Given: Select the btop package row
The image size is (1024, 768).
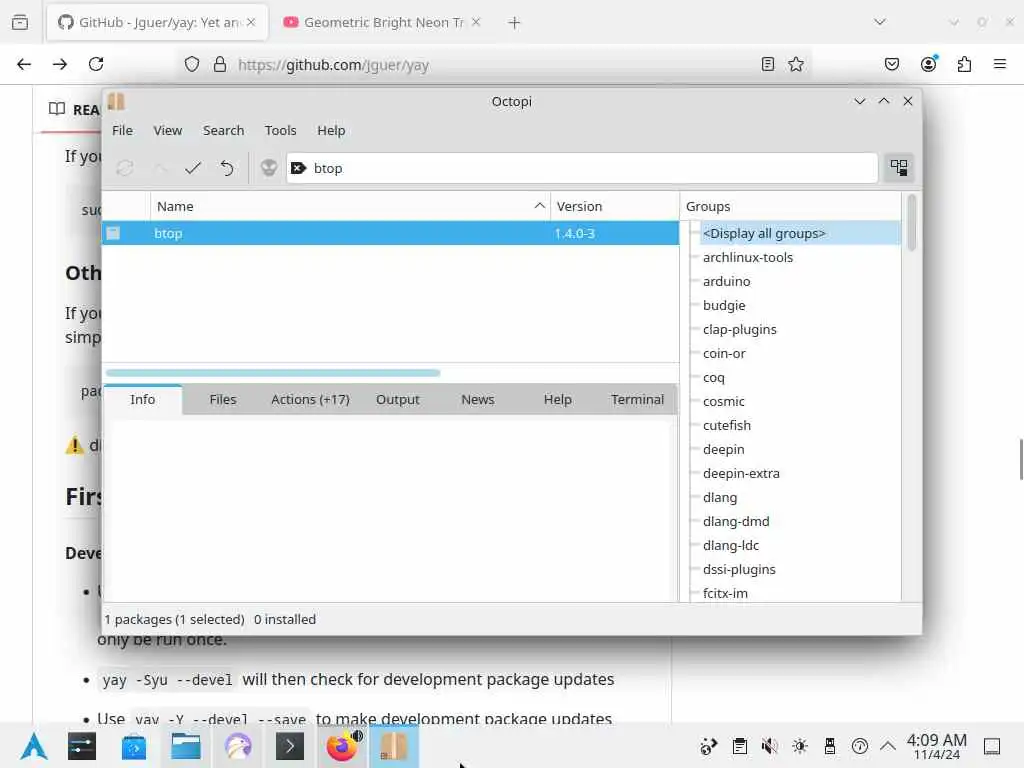Looking at the screenshot, I should pyautogui.click(x=391, y=233).
